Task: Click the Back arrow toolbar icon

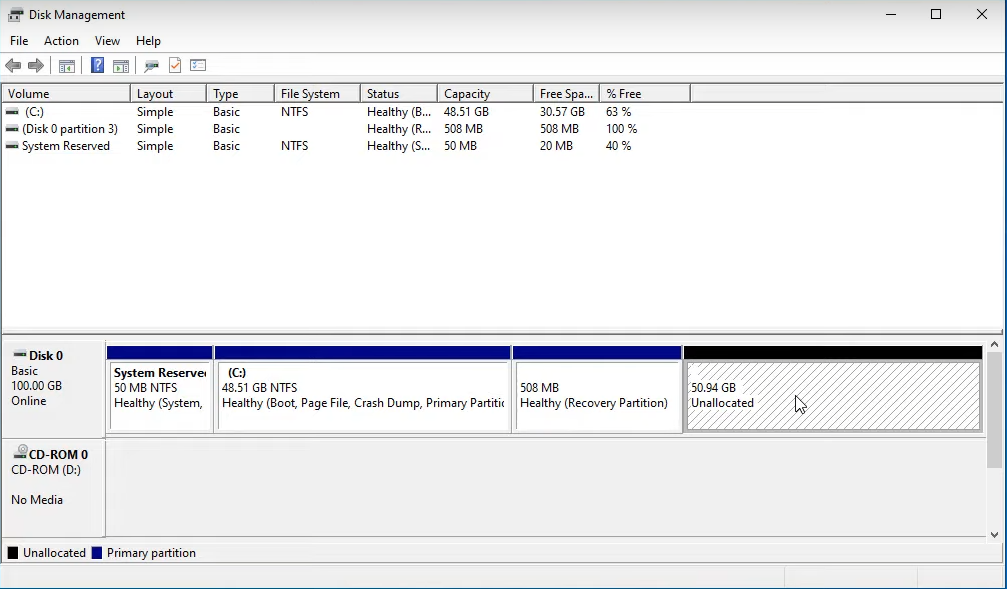Action: 13,66
